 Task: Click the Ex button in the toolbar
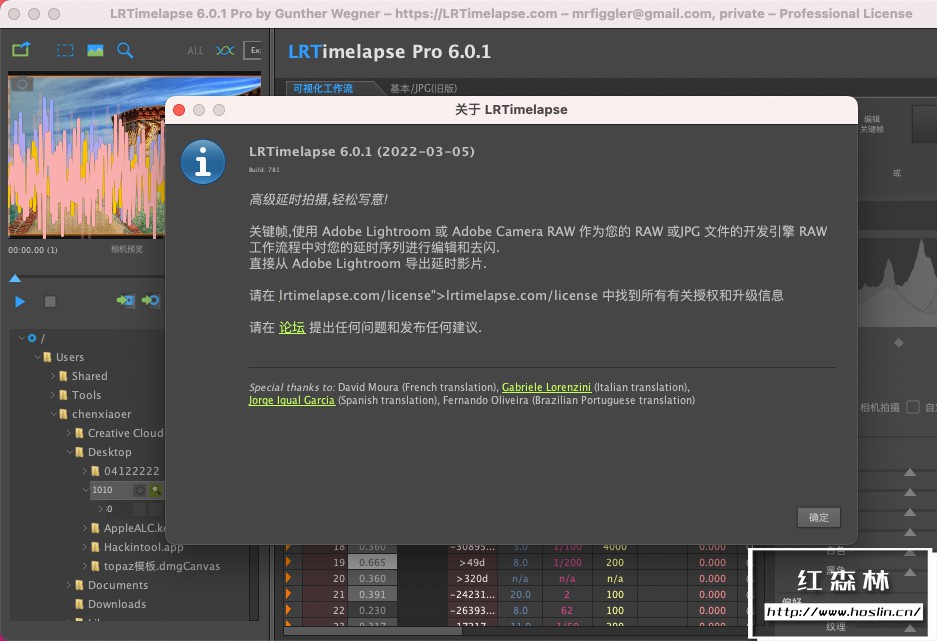(253, 50)
